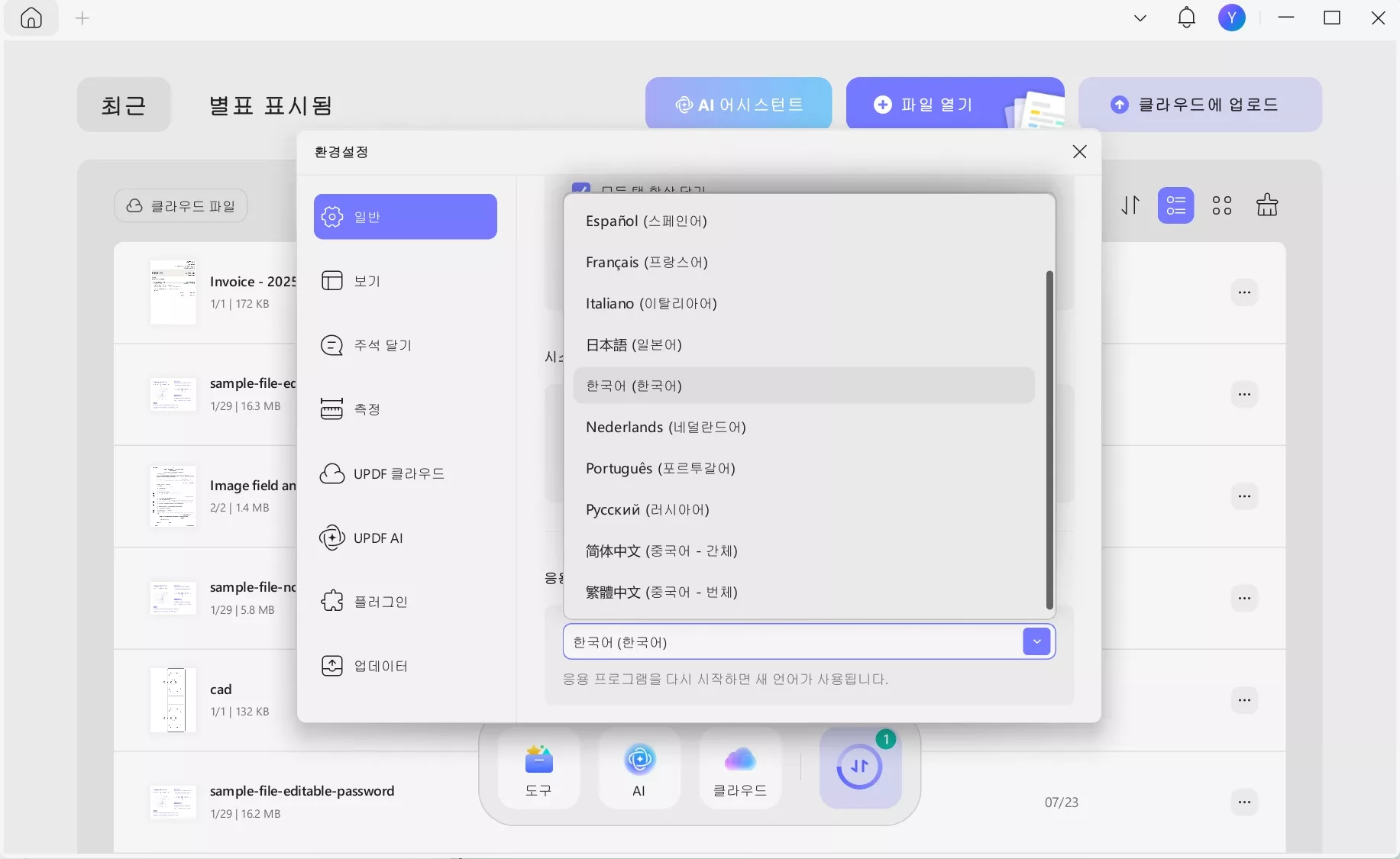Open a new tab with plus icon

tap(82, 18)
